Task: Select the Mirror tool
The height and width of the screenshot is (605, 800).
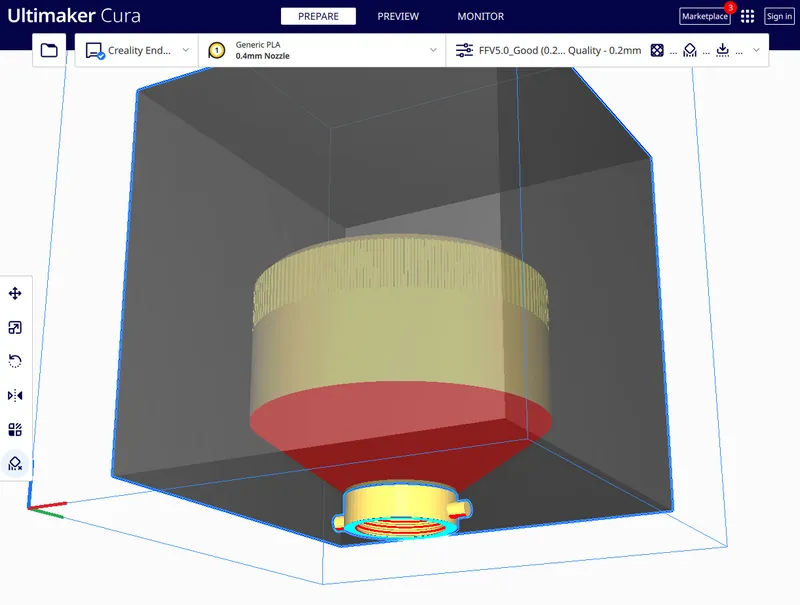Action: 15,395
